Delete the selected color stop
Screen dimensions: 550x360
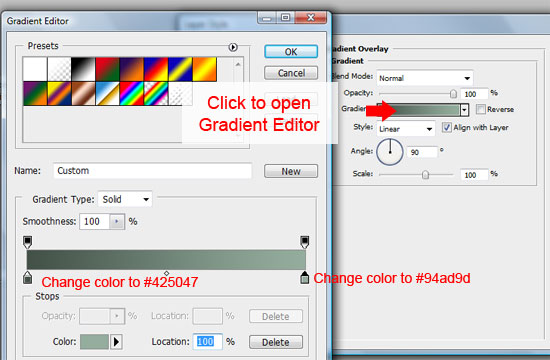click(x=276, y=342)
